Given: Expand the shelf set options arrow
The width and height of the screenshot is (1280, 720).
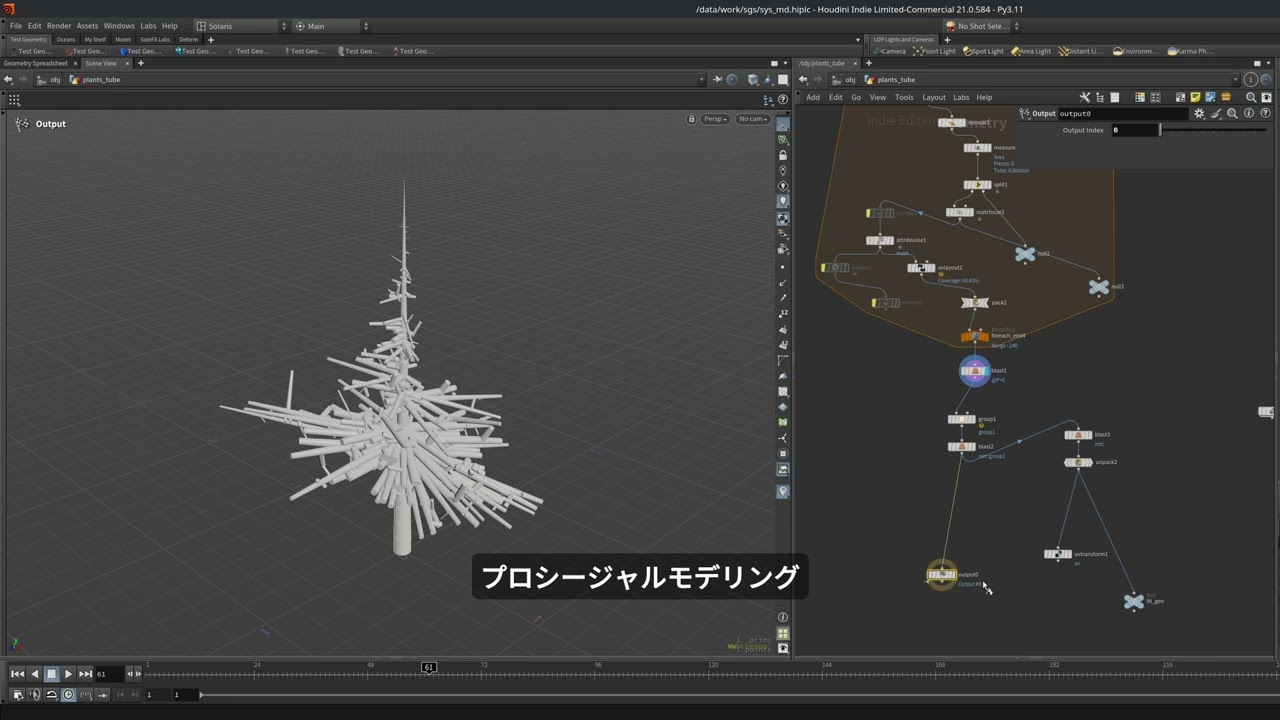Looking at the screenshot, I should tap(858, 40).
